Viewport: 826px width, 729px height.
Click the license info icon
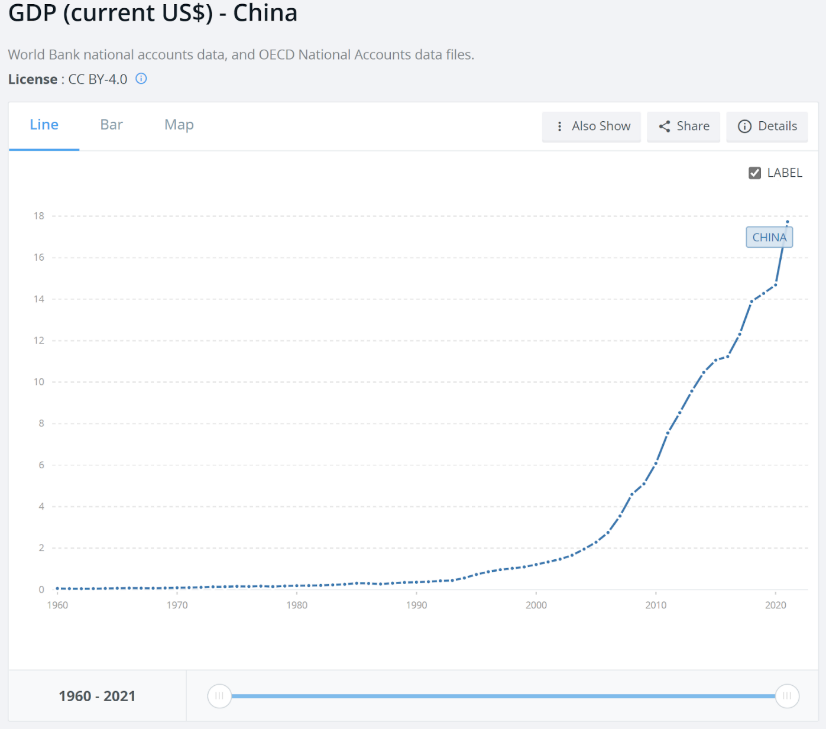point(141,79)
